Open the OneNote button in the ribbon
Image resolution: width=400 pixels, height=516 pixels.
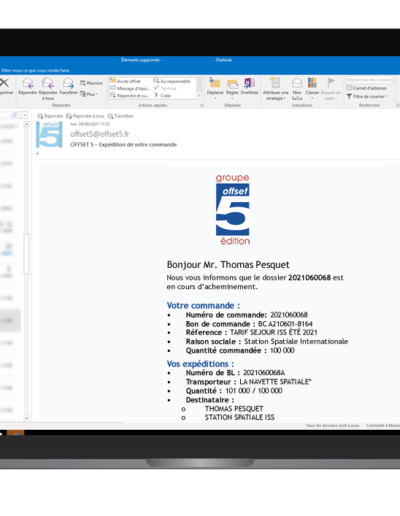249,86
